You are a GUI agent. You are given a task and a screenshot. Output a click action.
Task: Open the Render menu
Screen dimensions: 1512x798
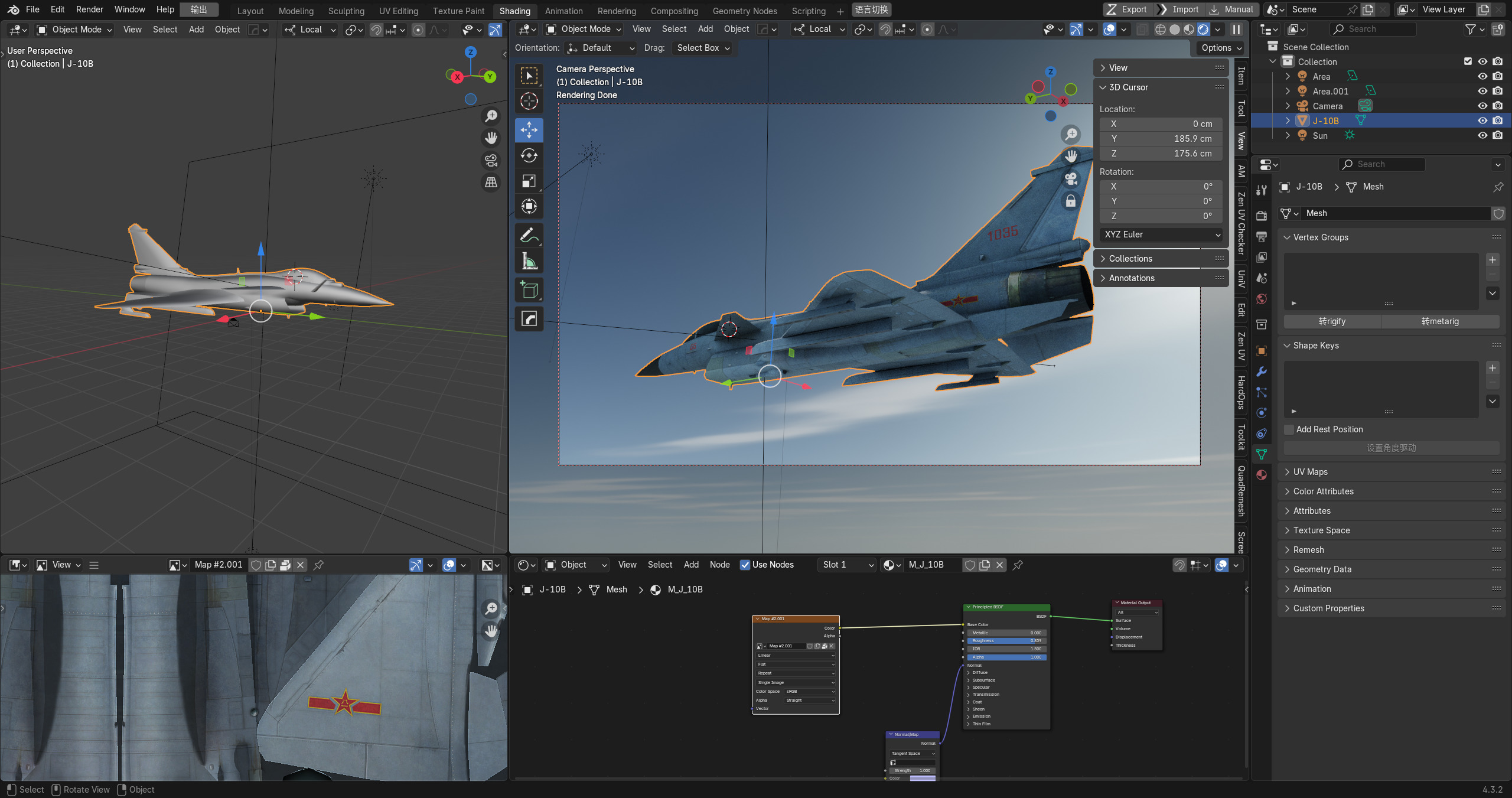pos(89,9)
